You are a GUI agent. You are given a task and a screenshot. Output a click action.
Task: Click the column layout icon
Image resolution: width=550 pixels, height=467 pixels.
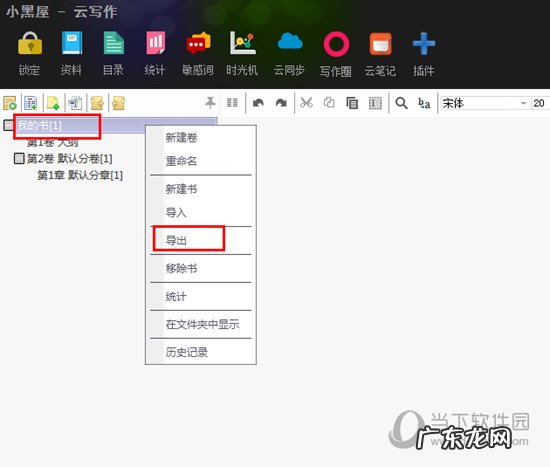click(x=232, y=103)
